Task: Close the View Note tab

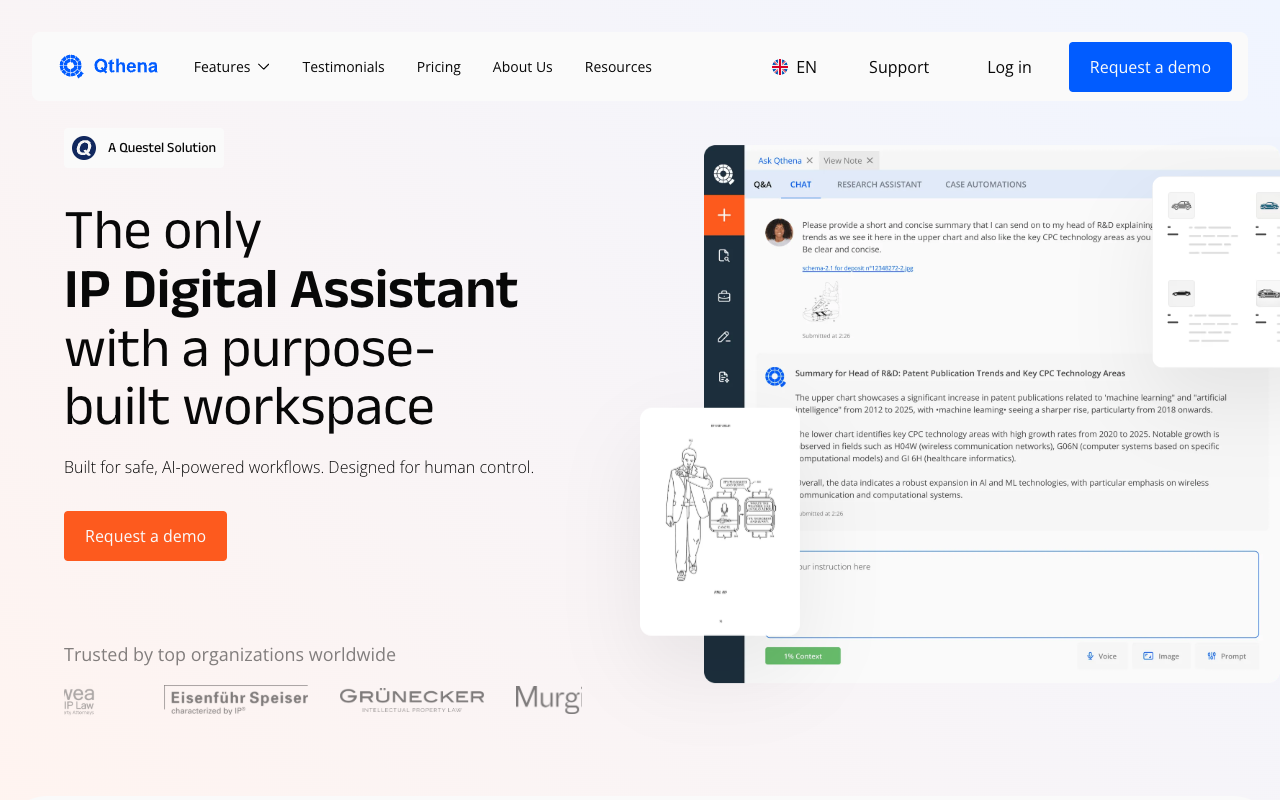Action: pyautogui.click(x=870, y=160)
